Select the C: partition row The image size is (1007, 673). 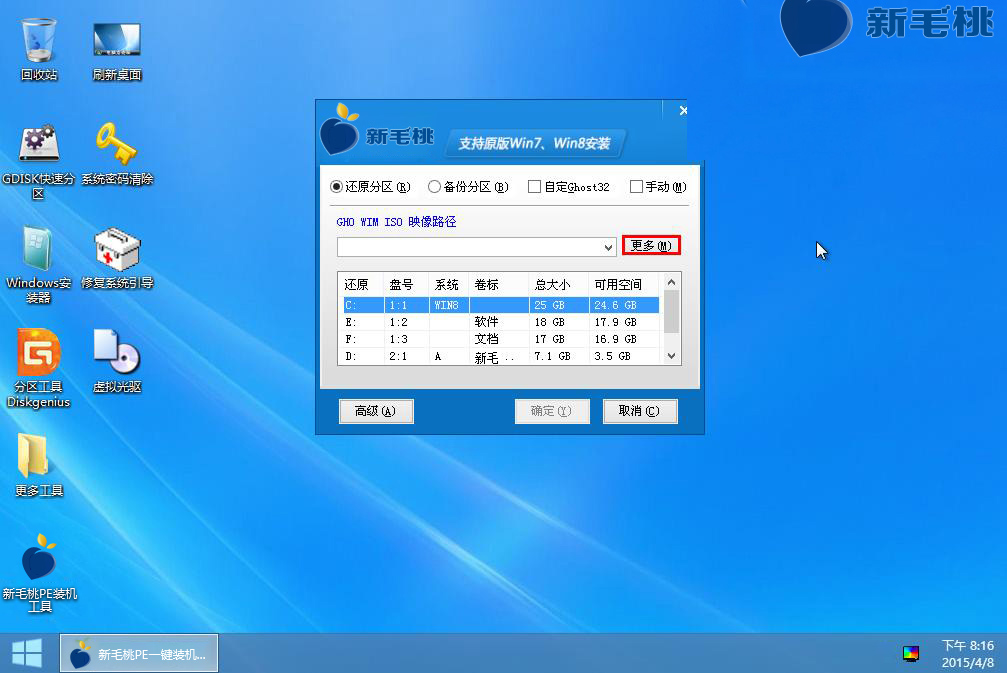pyautogui.click(x=501, y=305)
